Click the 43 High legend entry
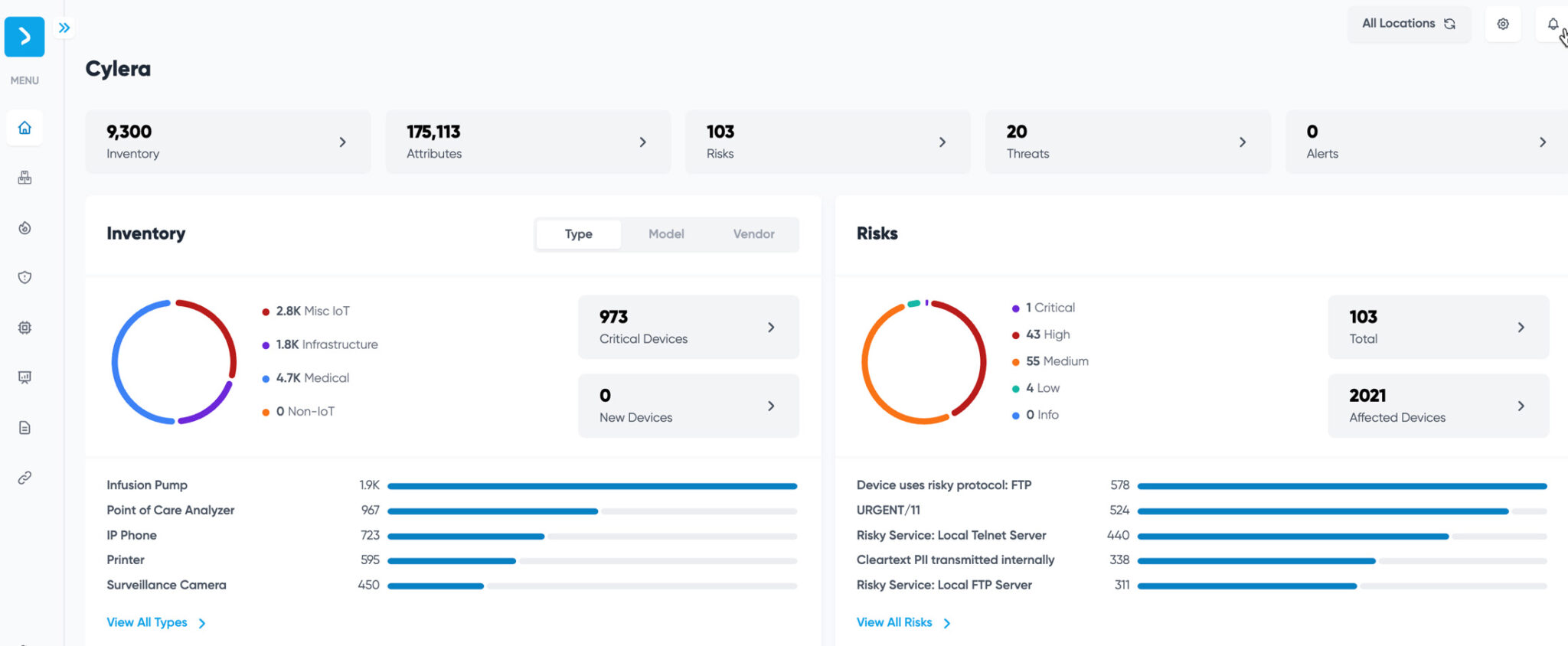The image size is (1568, 646). pyautogui.click(x=1041, y=334)
